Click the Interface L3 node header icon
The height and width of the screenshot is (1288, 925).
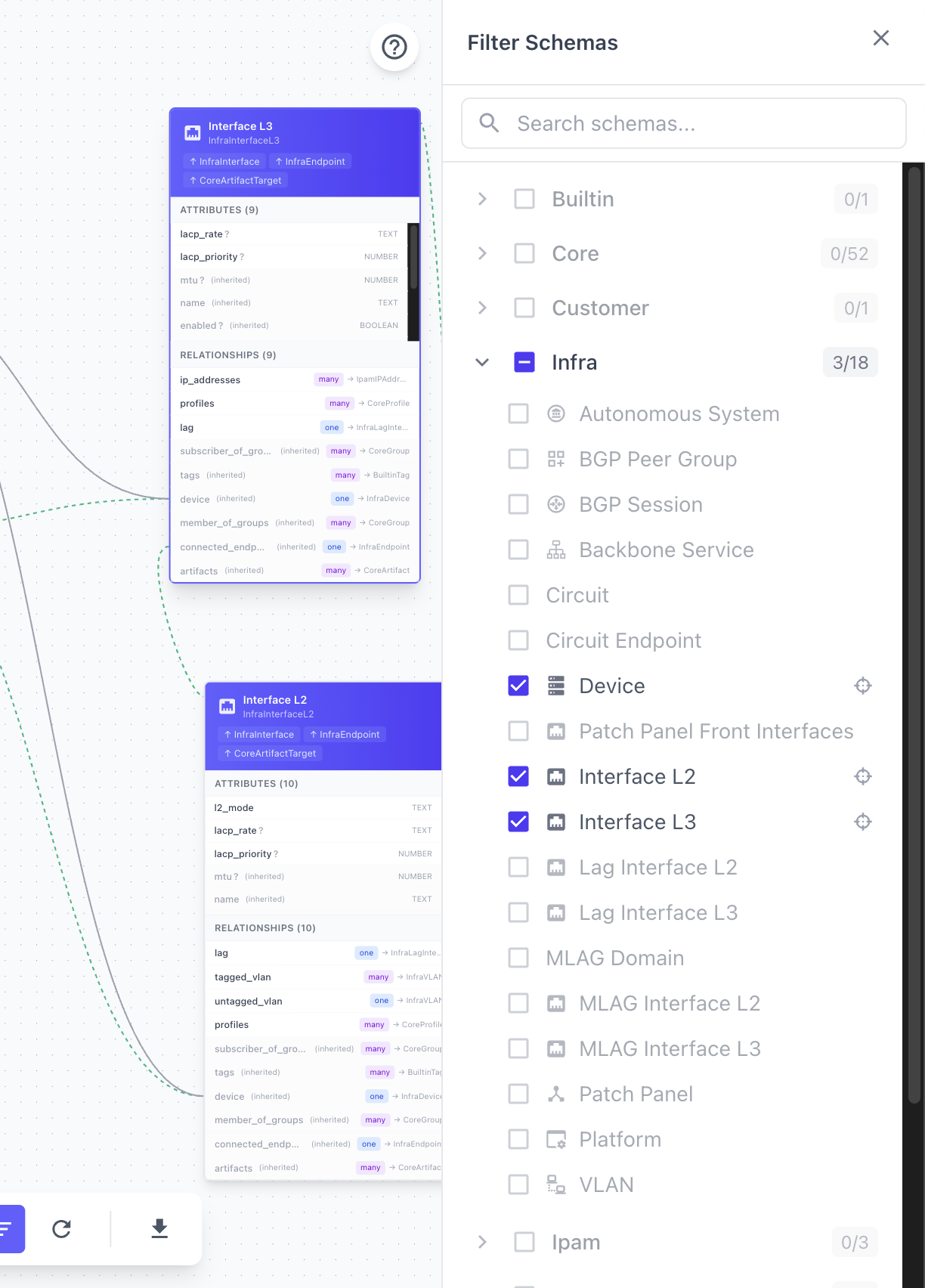coord(193,133)
